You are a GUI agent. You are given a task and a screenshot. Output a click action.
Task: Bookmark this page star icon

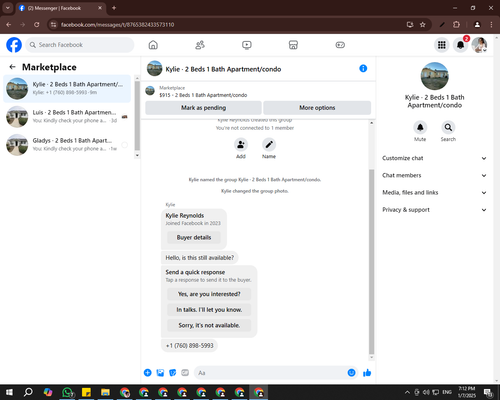(x=423, y=25)
